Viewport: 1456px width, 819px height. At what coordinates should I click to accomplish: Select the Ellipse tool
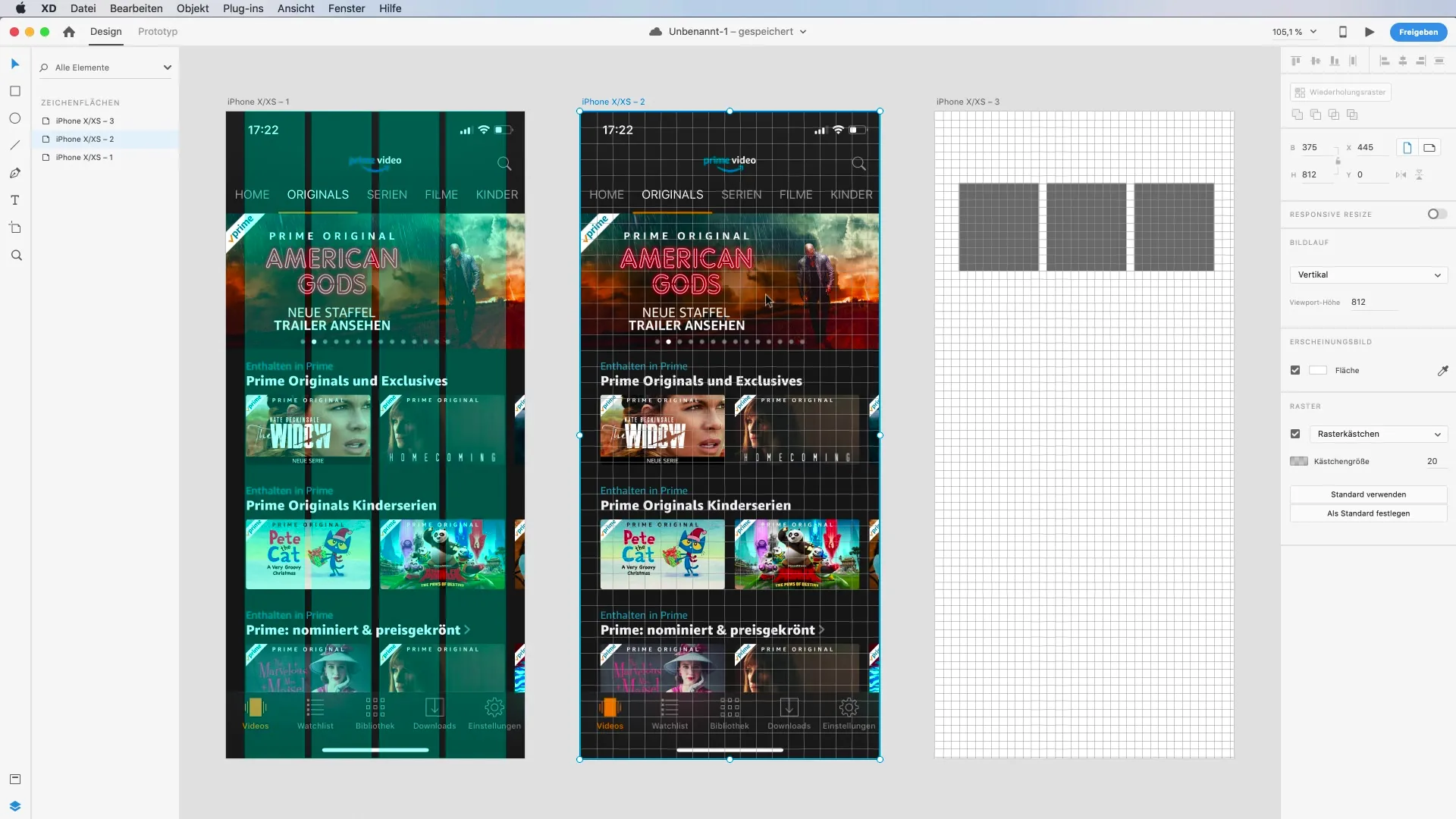point(15,118)
